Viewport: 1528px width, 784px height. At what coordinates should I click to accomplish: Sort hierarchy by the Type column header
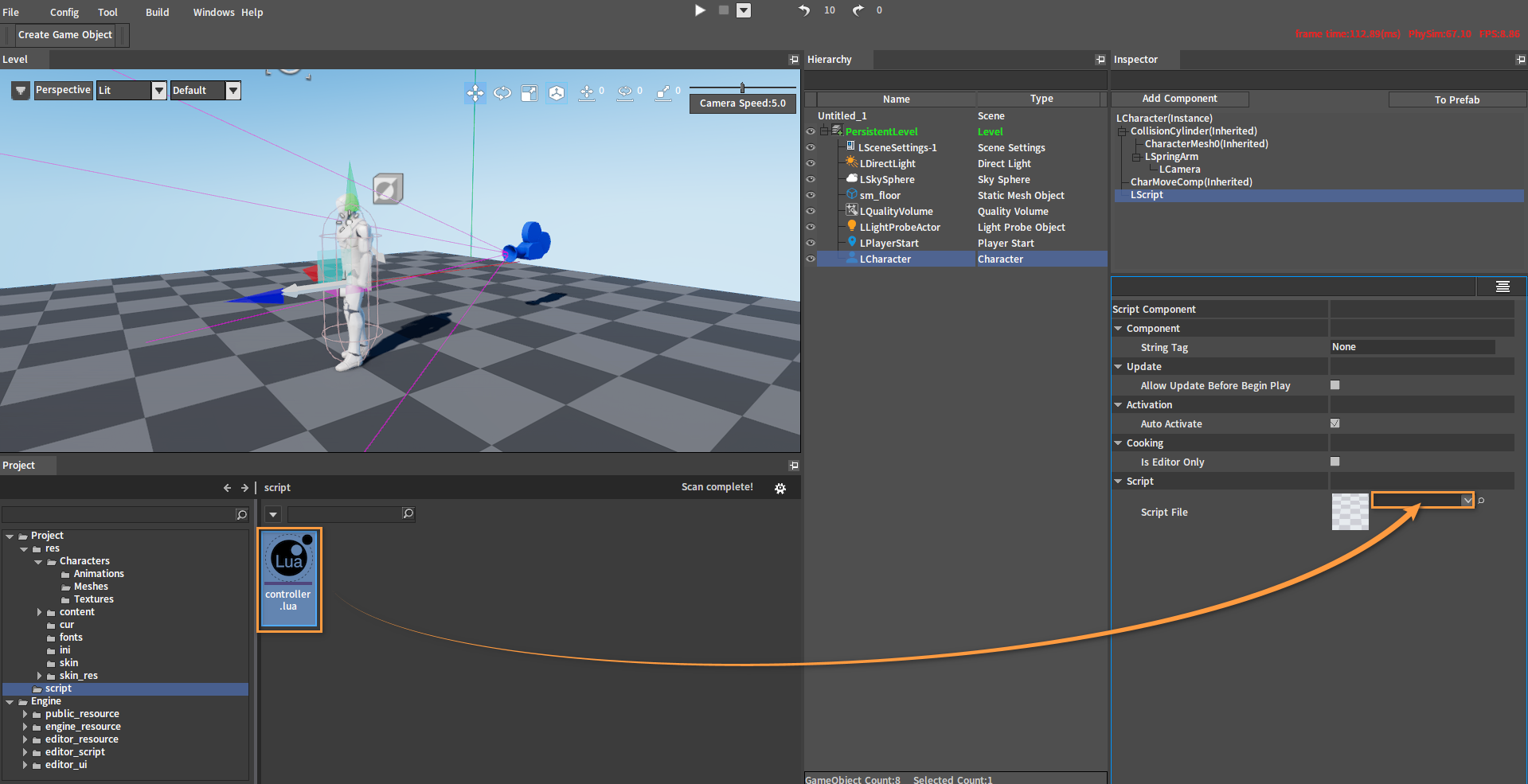coord(1041,99)
